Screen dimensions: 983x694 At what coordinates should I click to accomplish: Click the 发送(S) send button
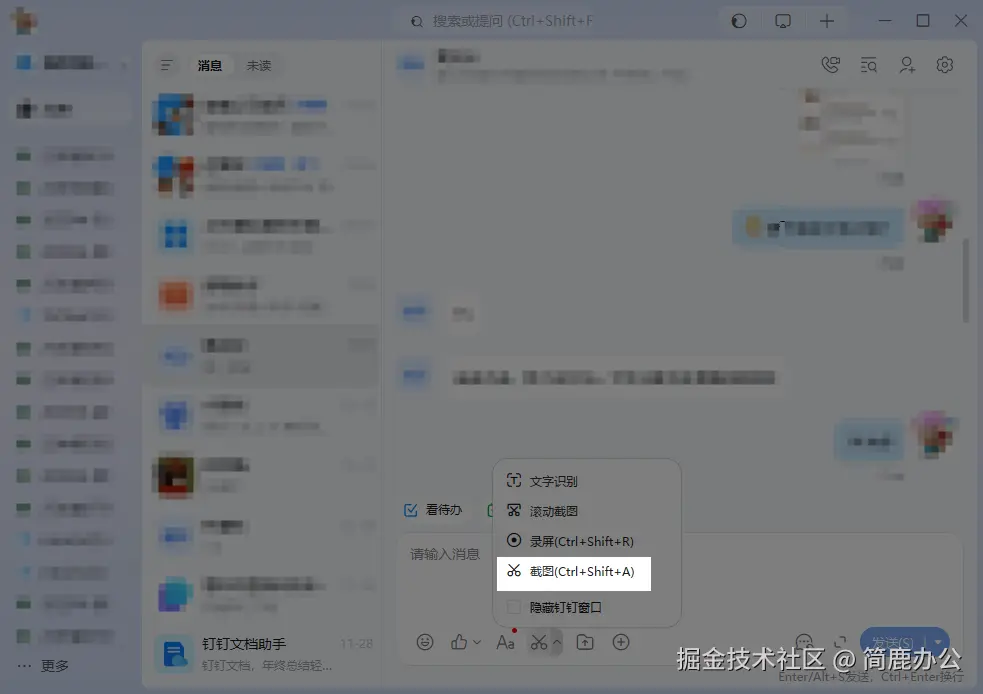point(898,642)
